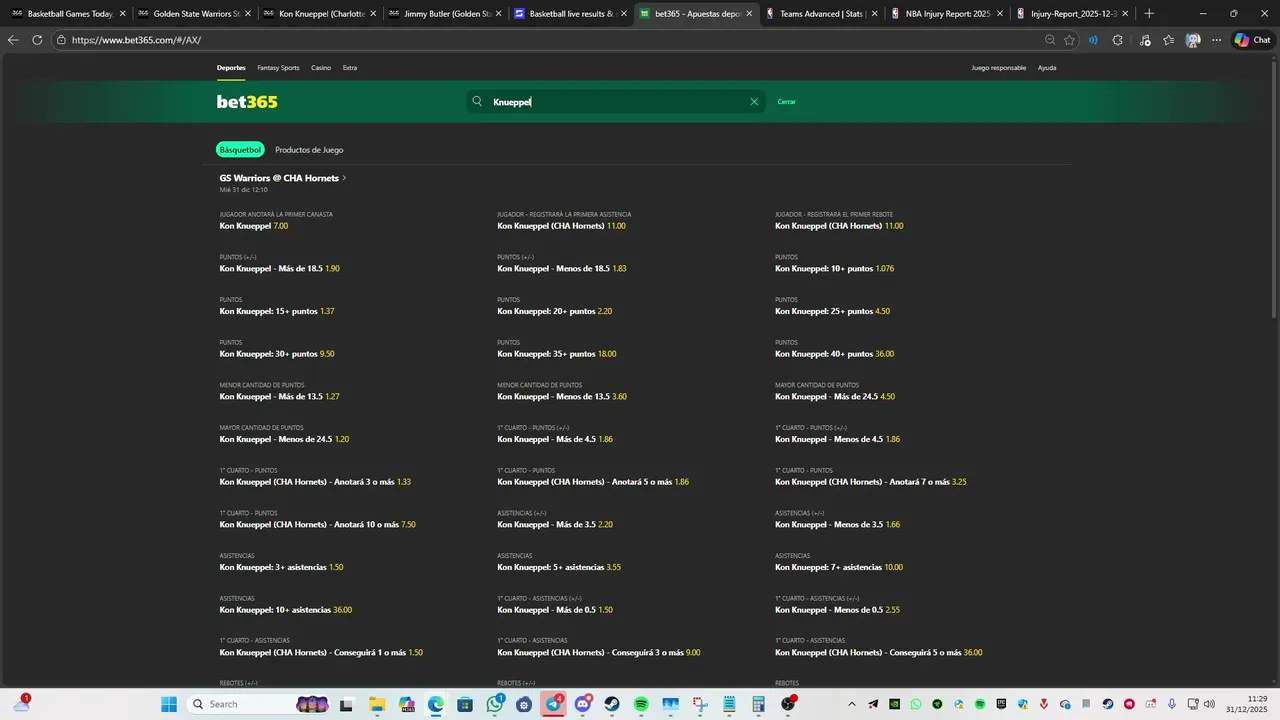
Task: Click the zoom magnifier icon in address bar
Action: 1050,40
